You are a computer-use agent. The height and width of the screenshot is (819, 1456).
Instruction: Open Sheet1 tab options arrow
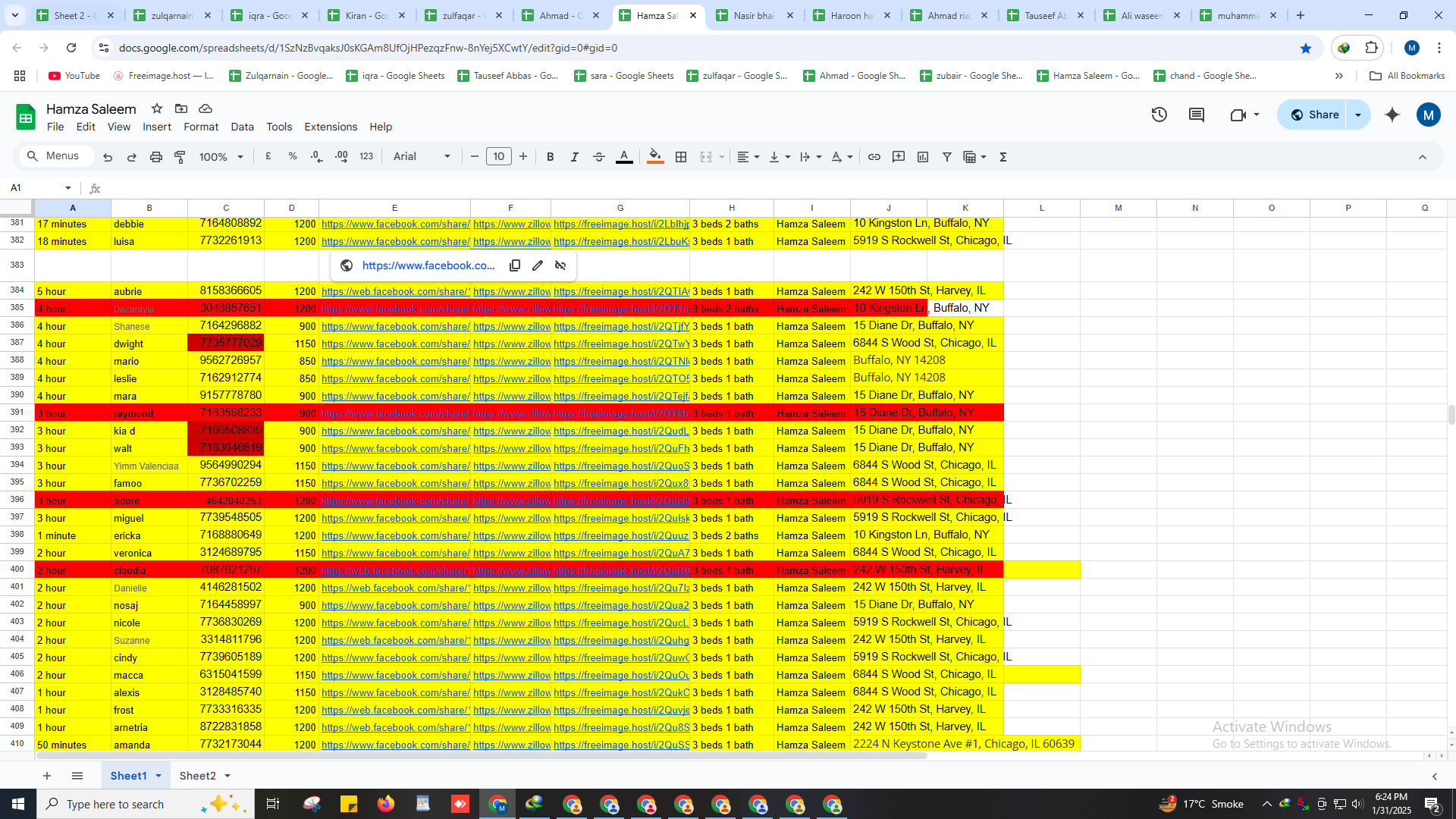158,776
